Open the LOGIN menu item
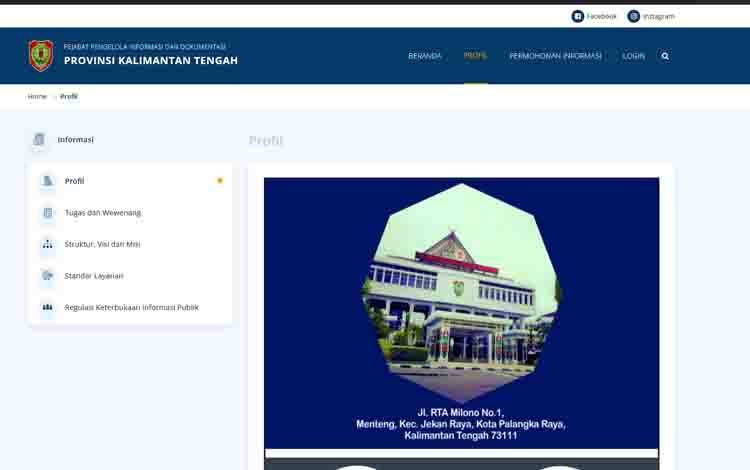 click(633, 56)
